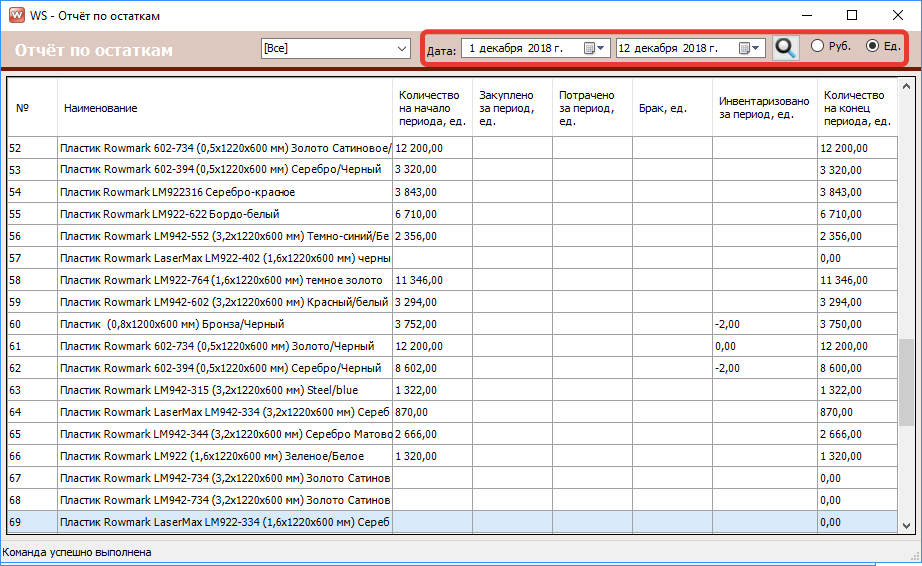
Task: Click row number 68 cell
Action: tap(32, 500)
